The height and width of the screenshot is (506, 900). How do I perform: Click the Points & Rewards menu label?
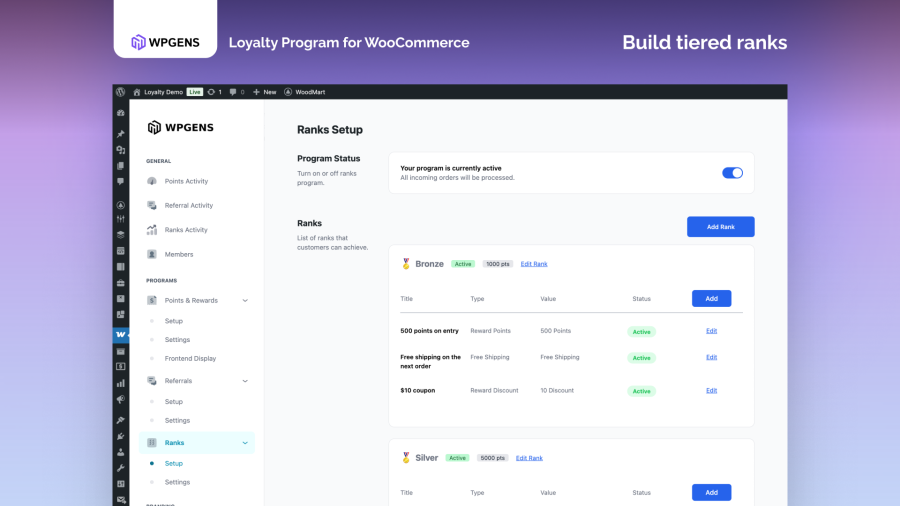coord(191,301)
